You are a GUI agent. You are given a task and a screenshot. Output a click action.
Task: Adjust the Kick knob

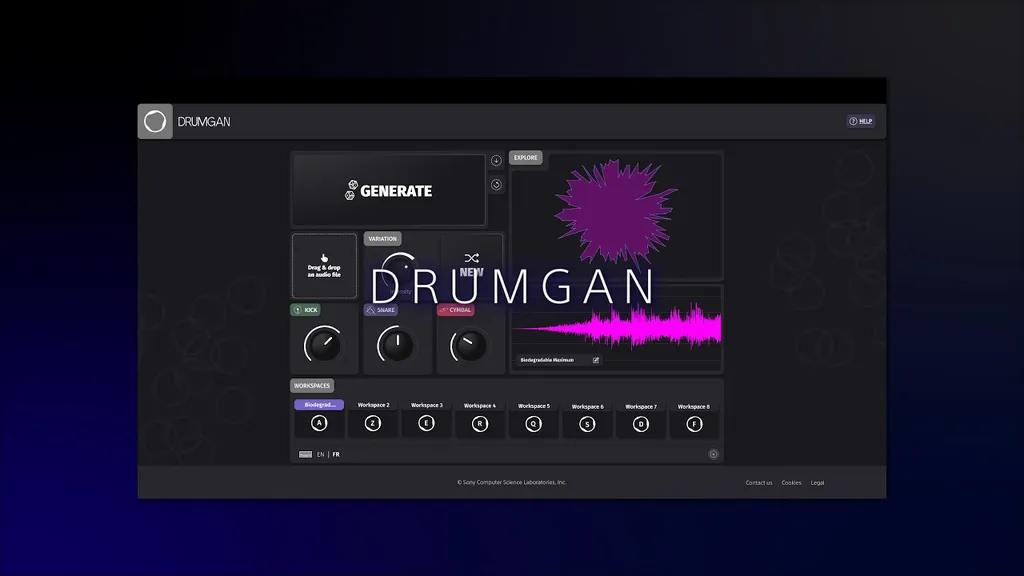coord(322,346)
